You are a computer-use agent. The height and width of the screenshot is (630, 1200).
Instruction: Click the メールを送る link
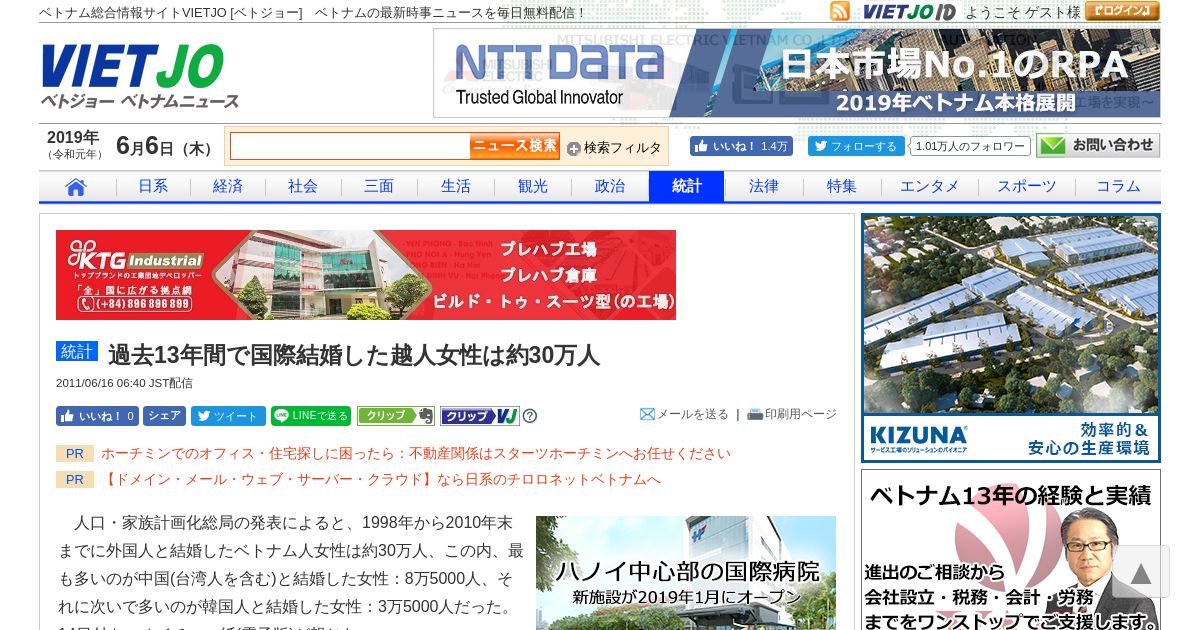click(x=684, y=414)
